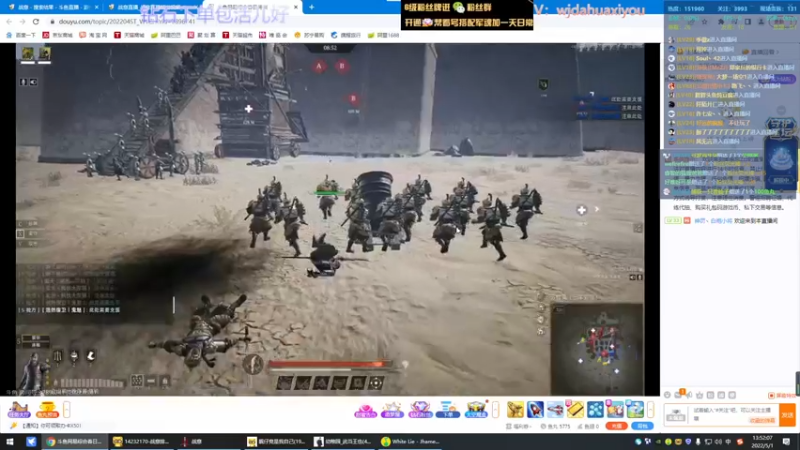
Task: Open the 携程旅行 bookmark
Action: [346, 35]
